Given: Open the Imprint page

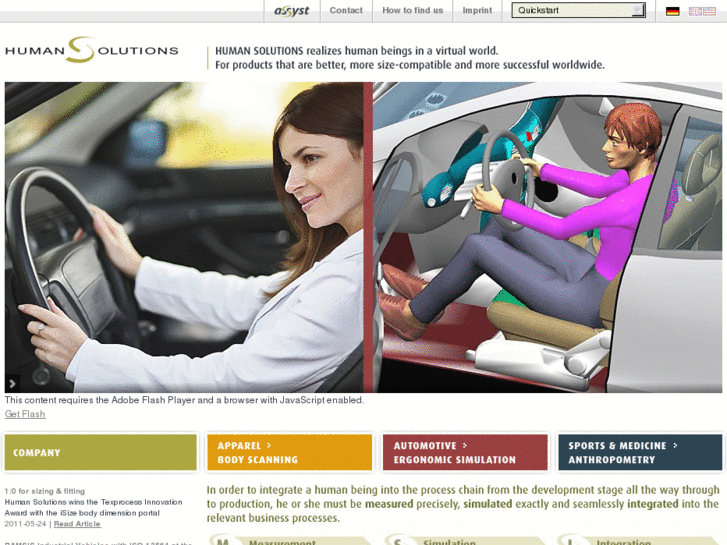Looking at the screenshot, I should (x=477, y=10).
